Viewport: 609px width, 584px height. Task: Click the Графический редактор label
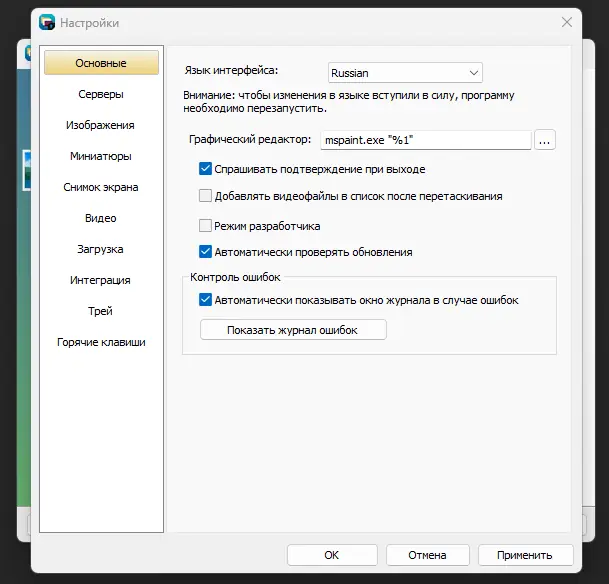(250, 139)
